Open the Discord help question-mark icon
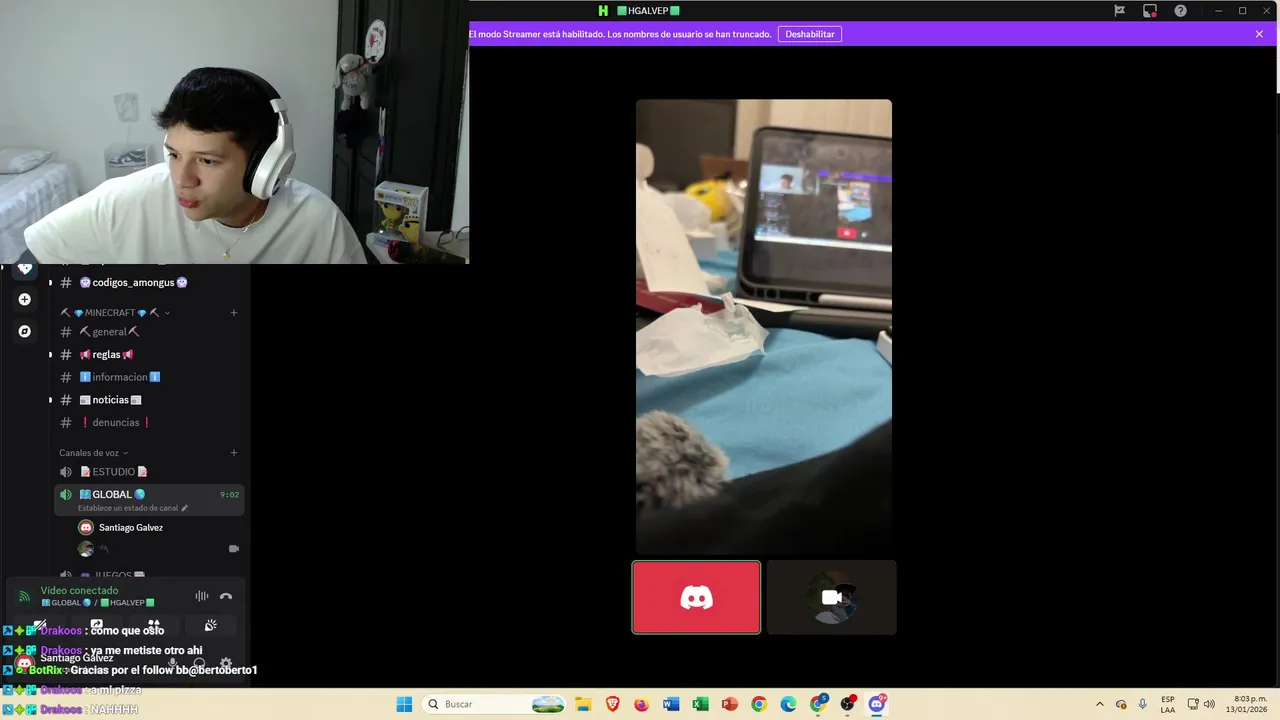The height and width of the screenshot is (720, 1280). [x=1181, y=11]
